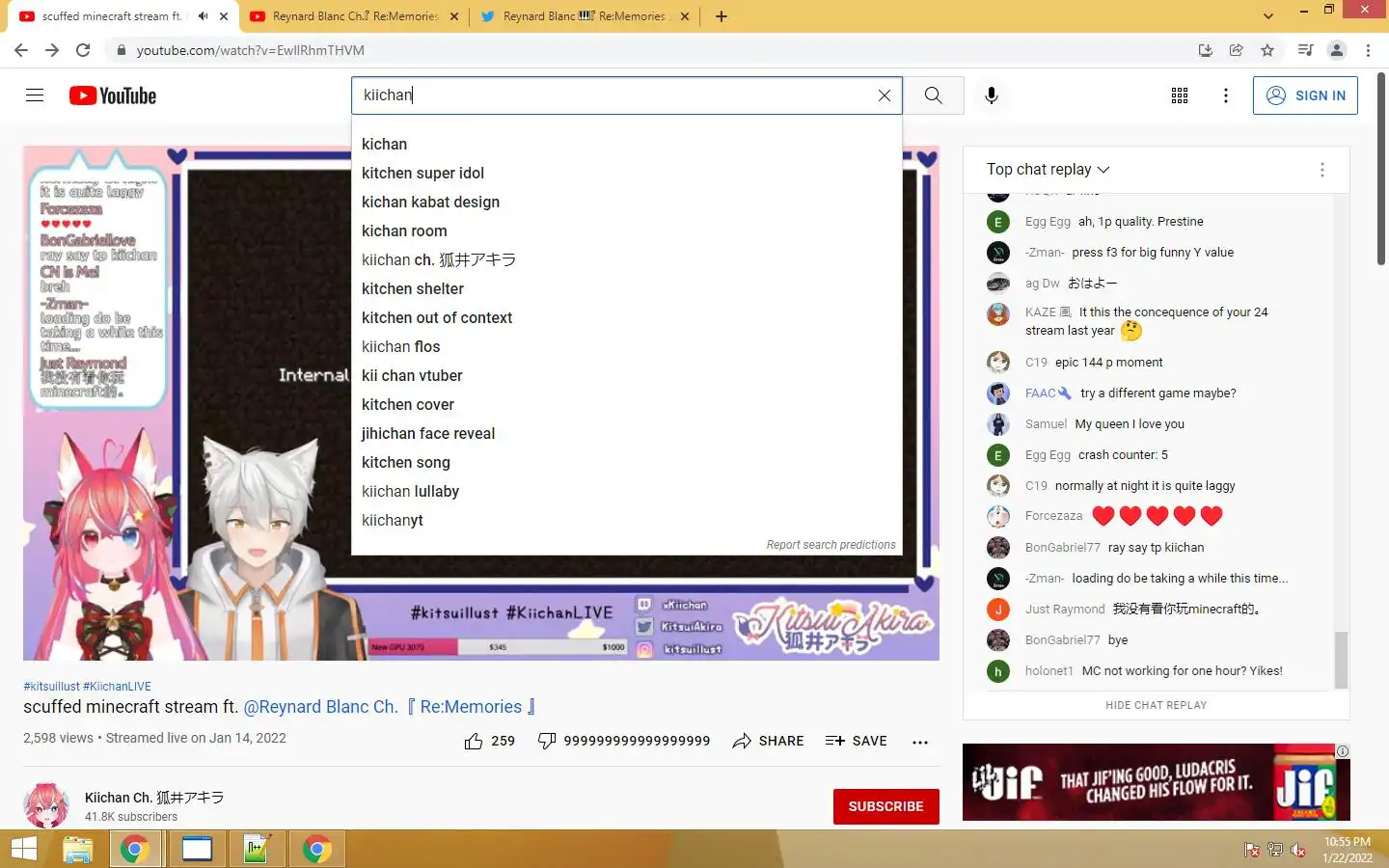Open chat replay three-dot options menu
This screenshot has height=868, width=1389.
tap(1321, 170)
